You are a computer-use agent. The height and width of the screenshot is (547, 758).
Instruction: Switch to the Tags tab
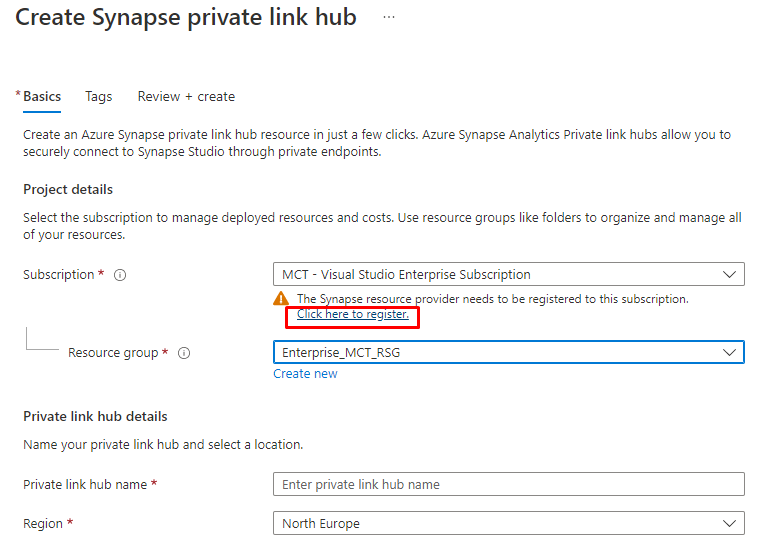(99, 97)
